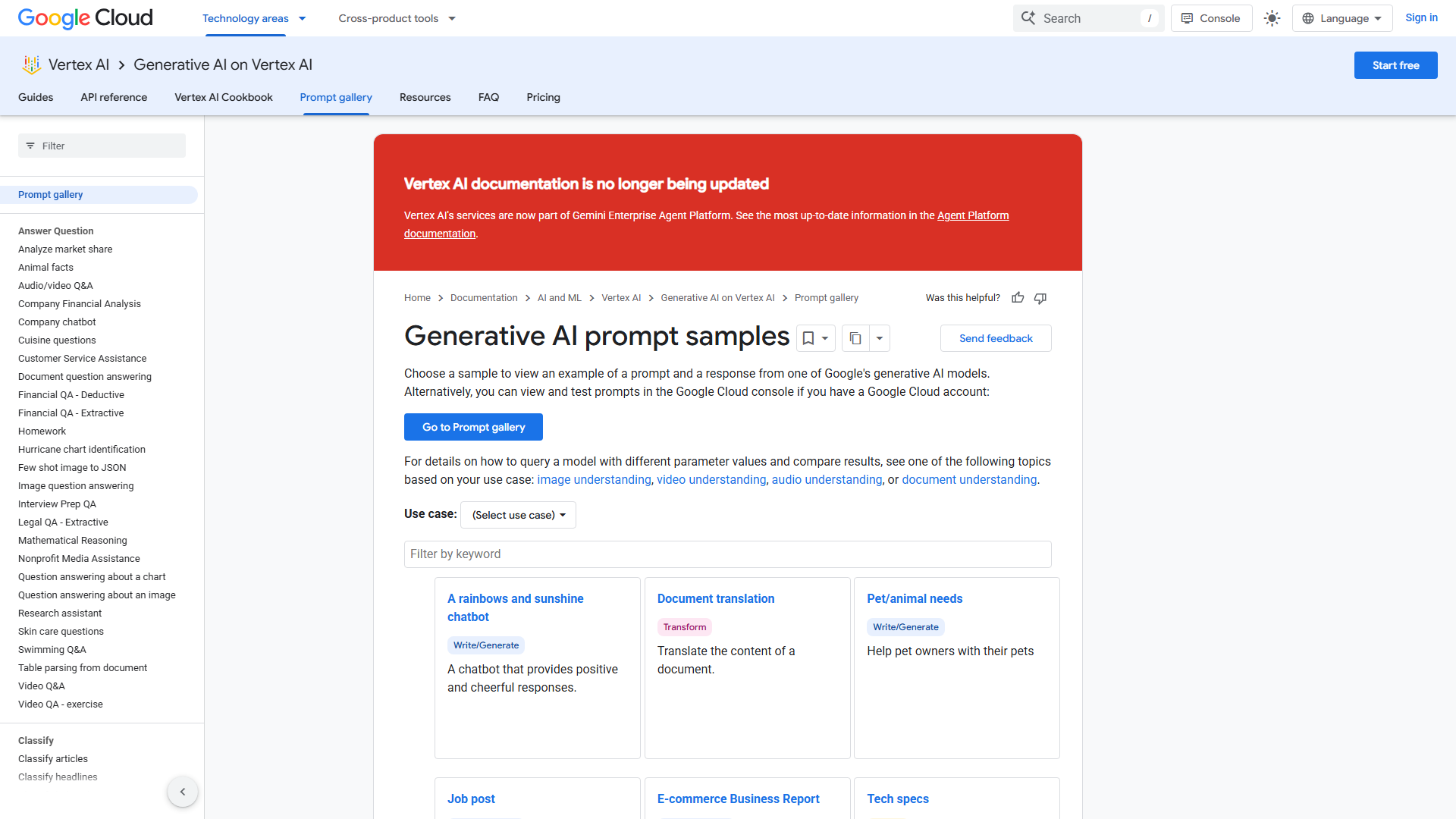Open Research assistant in the sidebar
Image resolution: width=1456 pixels, height=819 pixels.
tap(60, 613)
